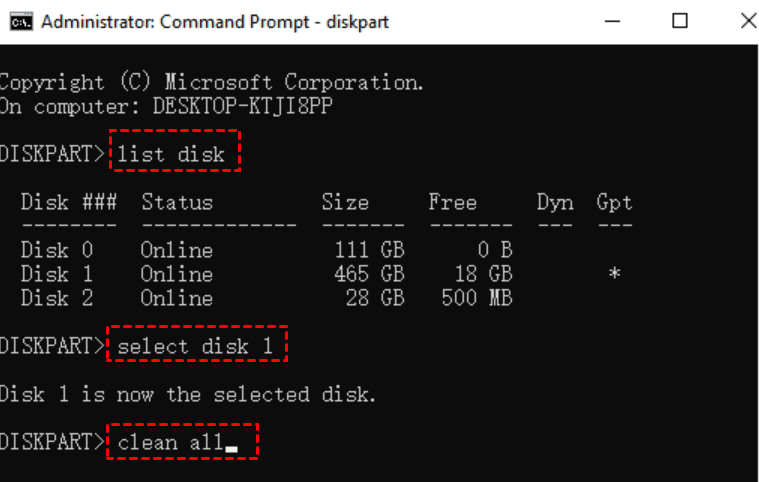Click the asterisk in the Gpt column
Viewport: 759px width, 482px height.
pyautogui.click(x=614, y=274)
